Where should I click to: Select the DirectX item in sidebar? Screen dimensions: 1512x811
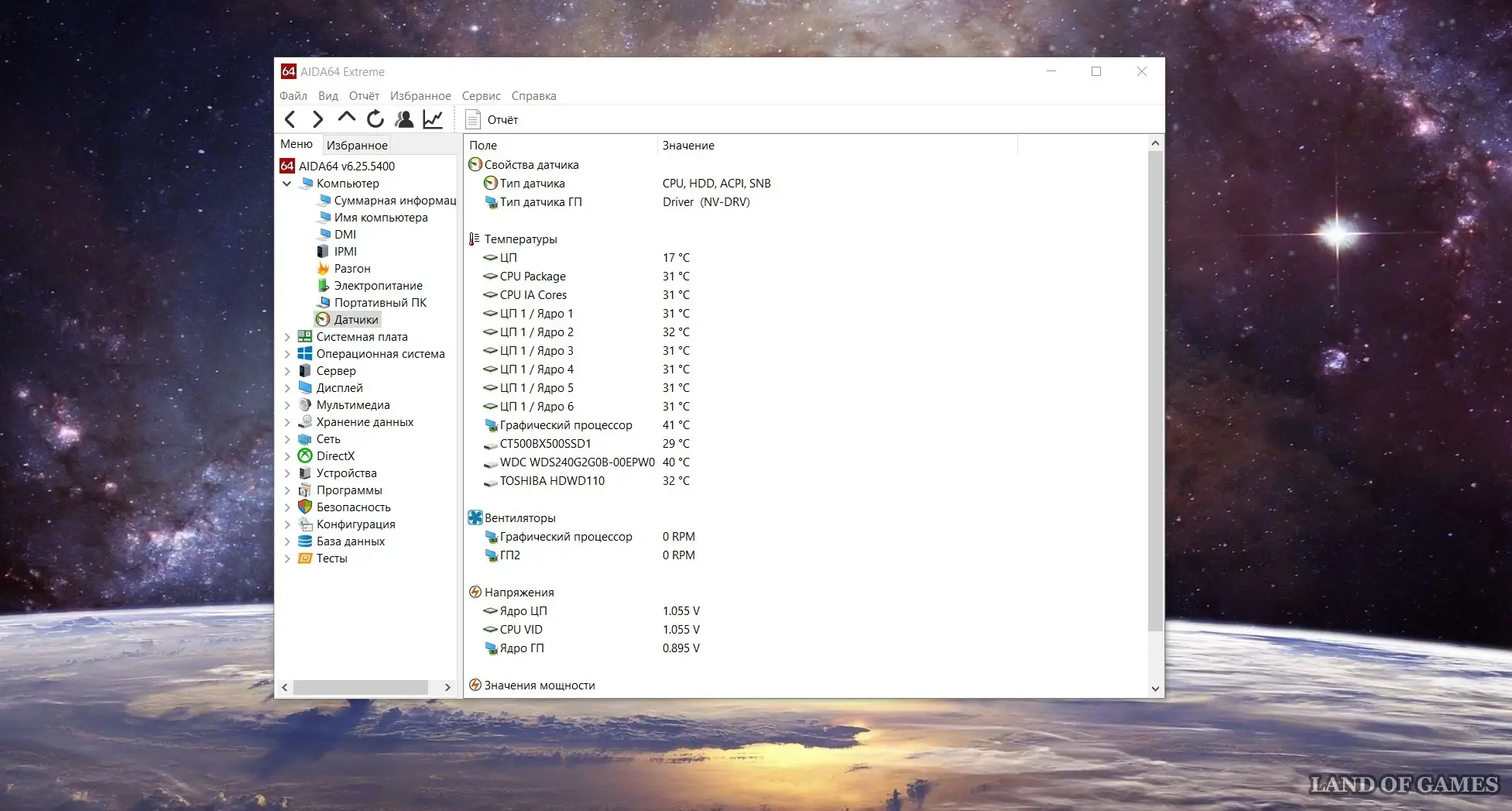335,456
